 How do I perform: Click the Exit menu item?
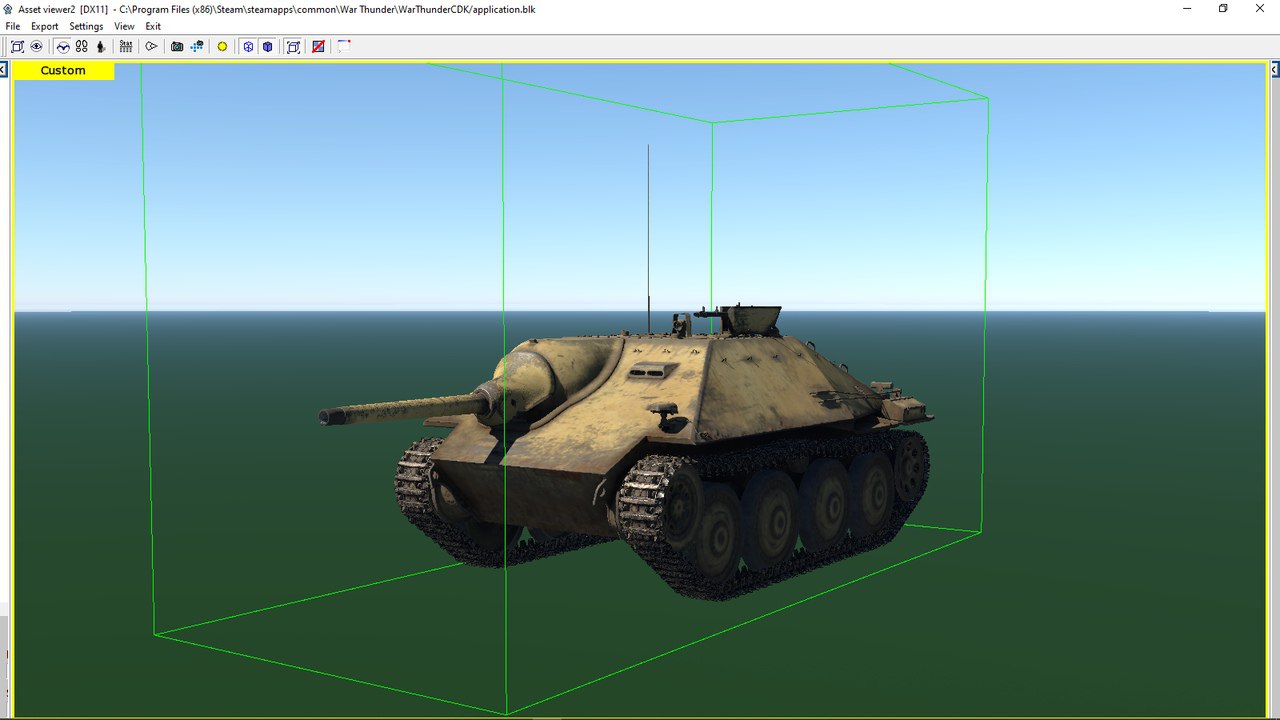pos(153,26)
